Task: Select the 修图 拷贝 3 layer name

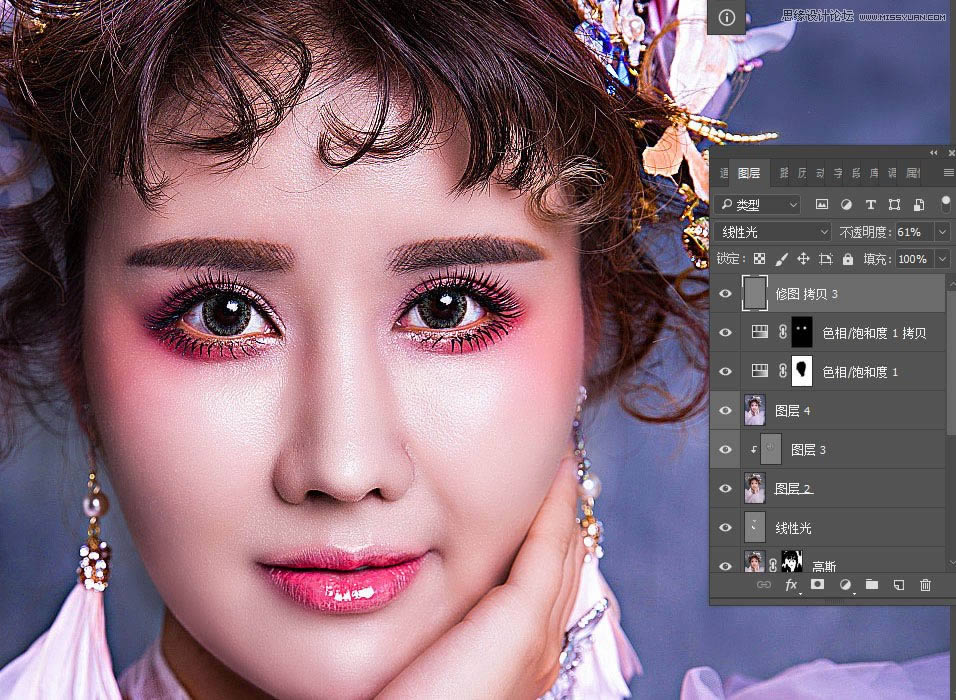Action: 807,294
